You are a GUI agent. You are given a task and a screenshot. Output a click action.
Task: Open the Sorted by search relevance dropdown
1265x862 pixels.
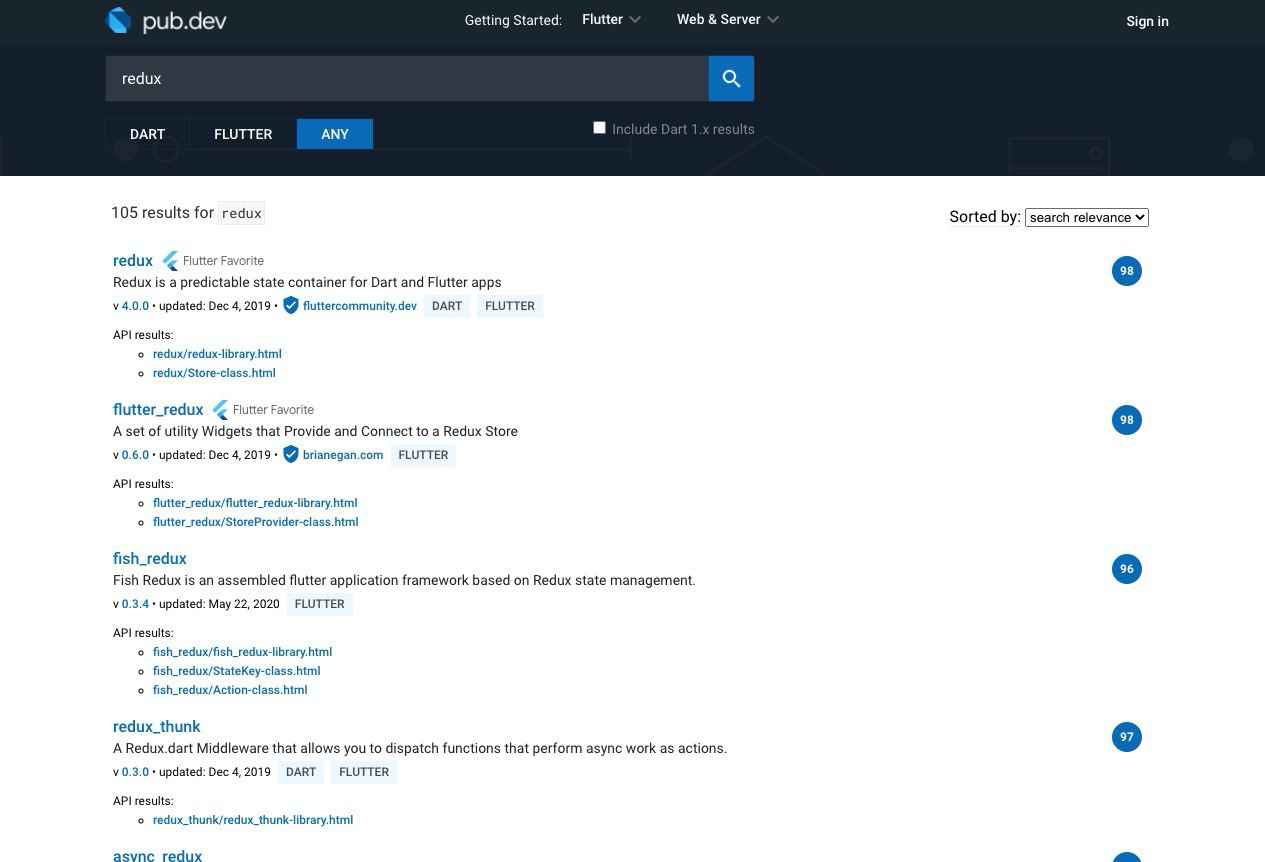(x=1087, y=217)
